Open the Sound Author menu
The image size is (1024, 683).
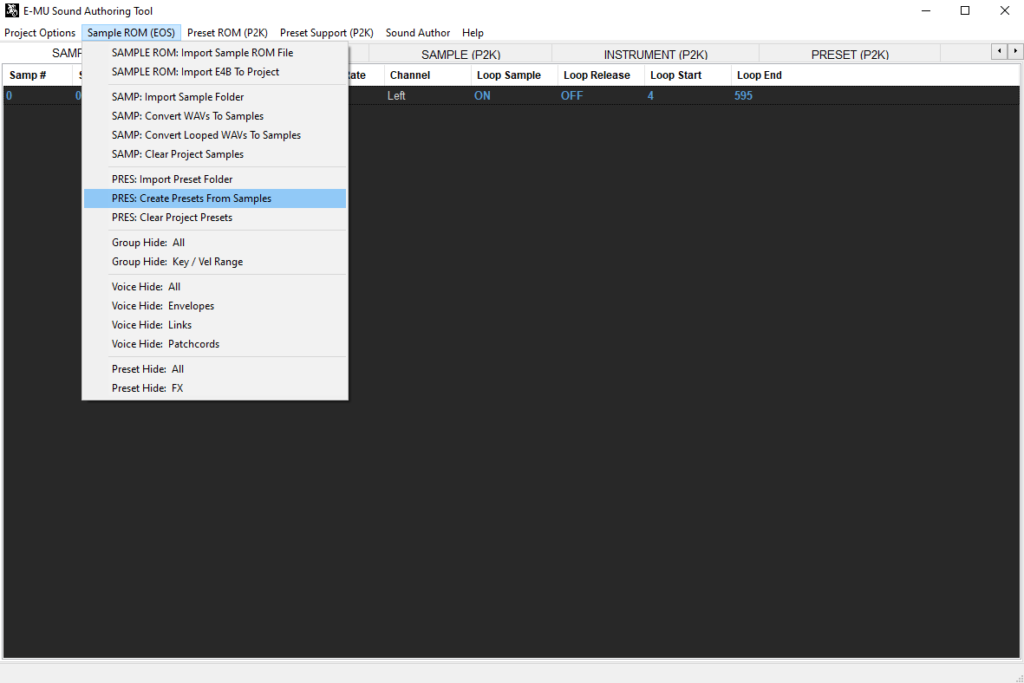click(417, 33)
